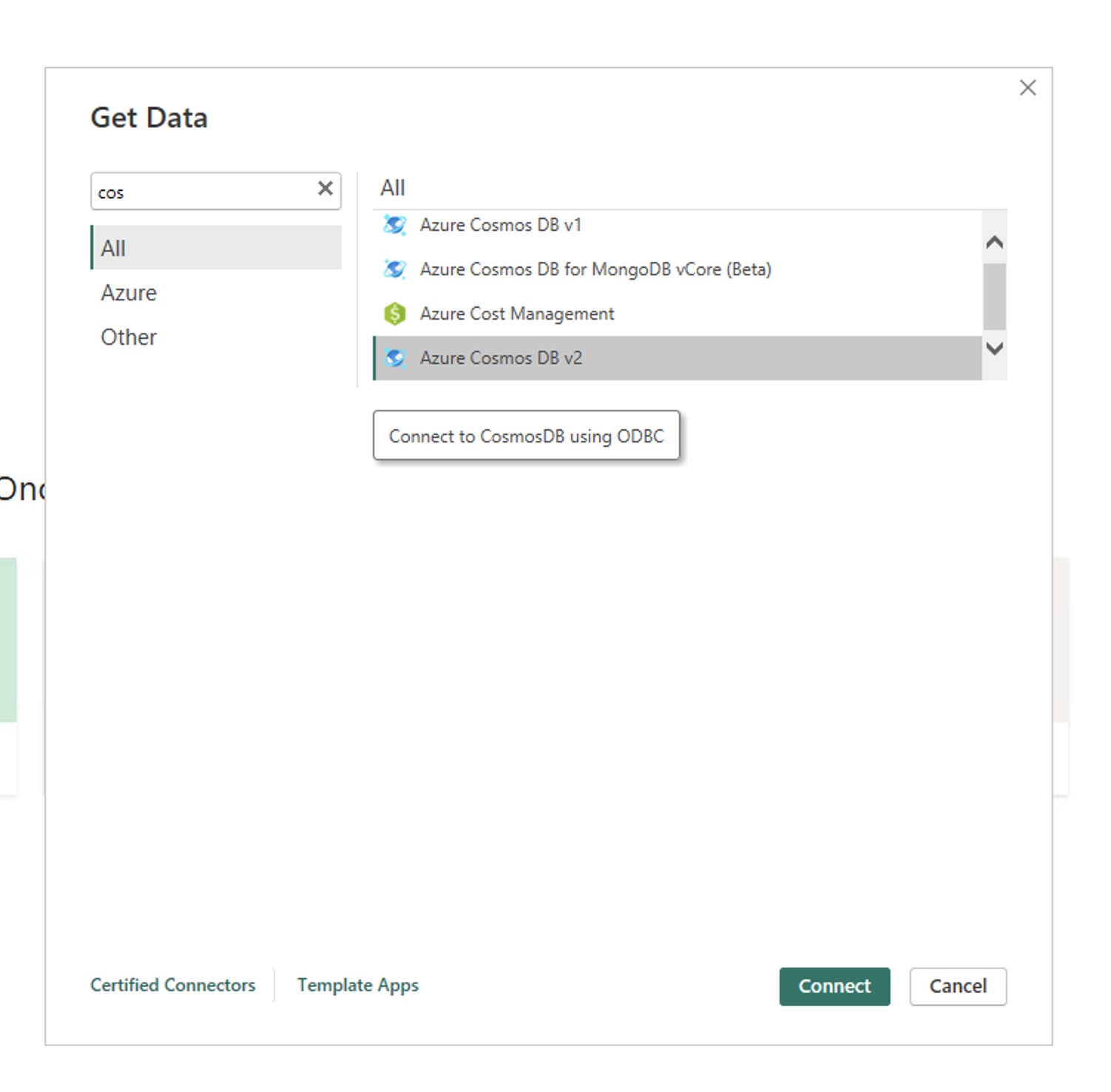Clear the search box with the X icon
Screen dimensions: 1111x1092
[325, 189]
